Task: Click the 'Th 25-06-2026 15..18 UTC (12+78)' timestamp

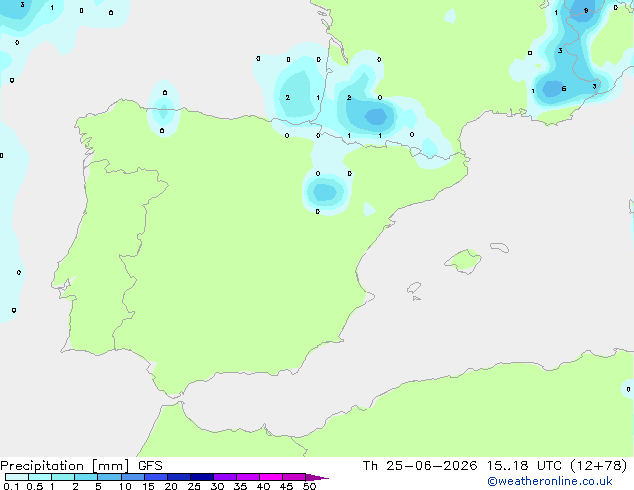Action: pos(495,466)
